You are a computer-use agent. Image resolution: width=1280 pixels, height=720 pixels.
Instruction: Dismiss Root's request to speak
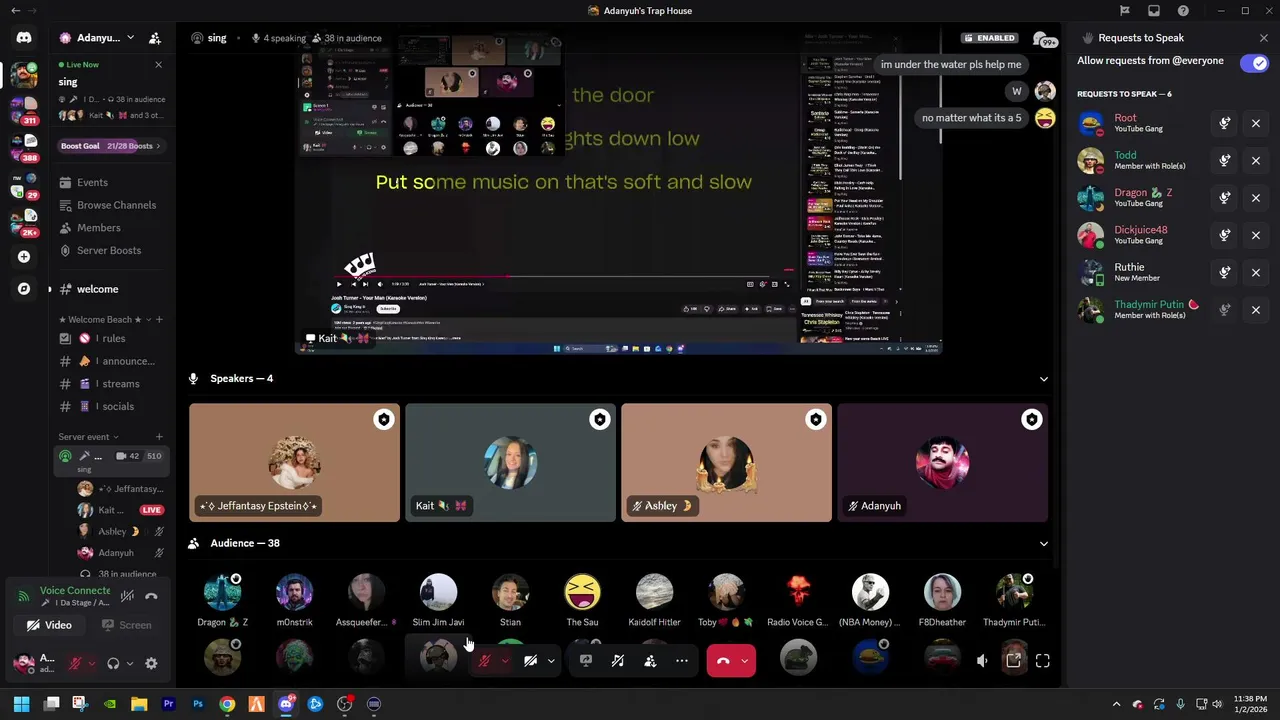pos(1256,124)
